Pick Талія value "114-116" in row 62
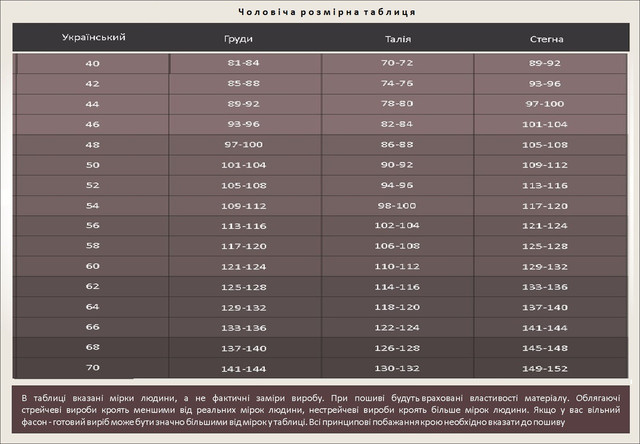The image size is (640, 444). pyautogui.click(x=397, y=286)
